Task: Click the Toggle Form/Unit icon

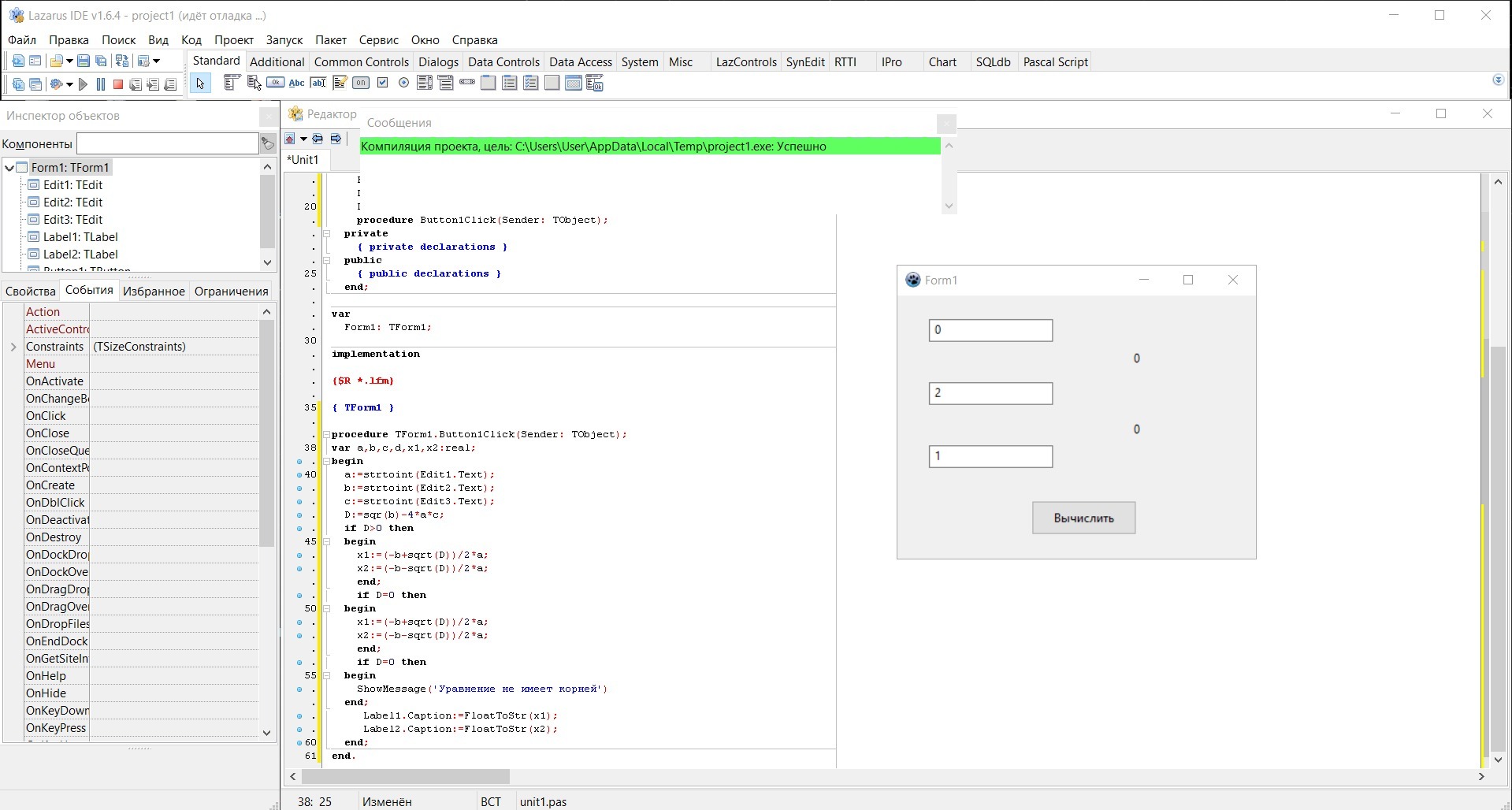Action: point(122,61)
